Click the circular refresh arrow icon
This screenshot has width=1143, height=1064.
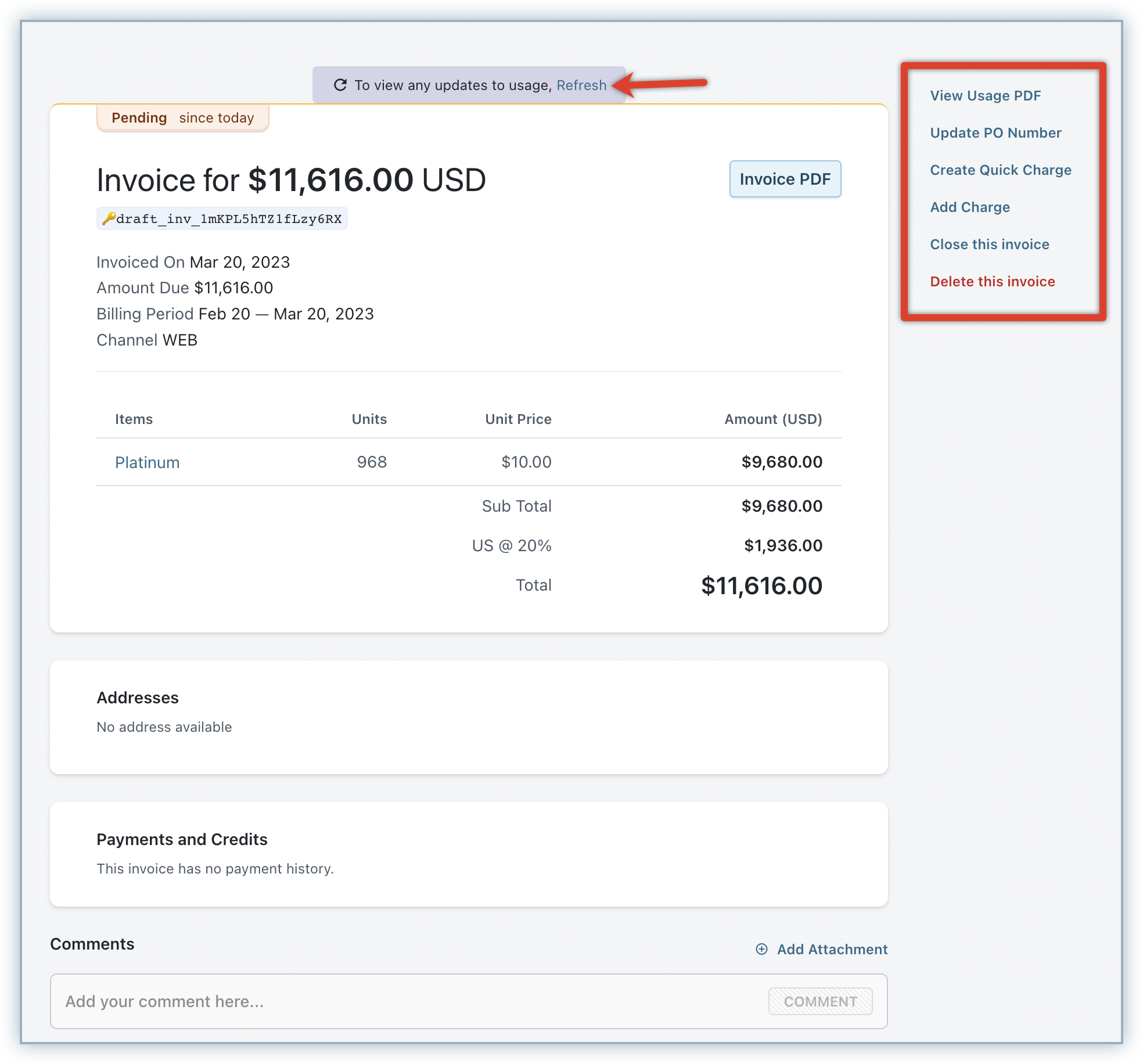pyautogui.click(x=340, y=85)
